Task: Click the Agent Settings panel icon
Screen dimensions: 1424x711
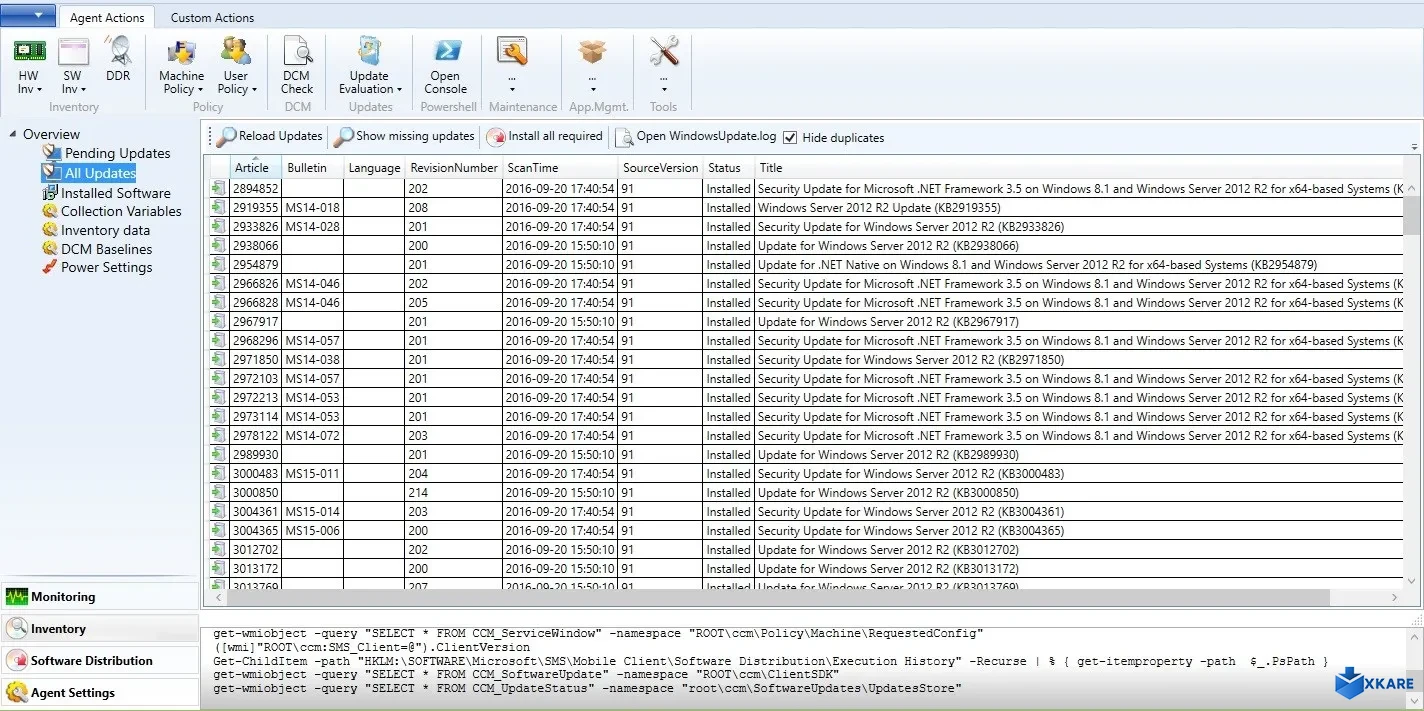Action: click(x=17, y=692)
